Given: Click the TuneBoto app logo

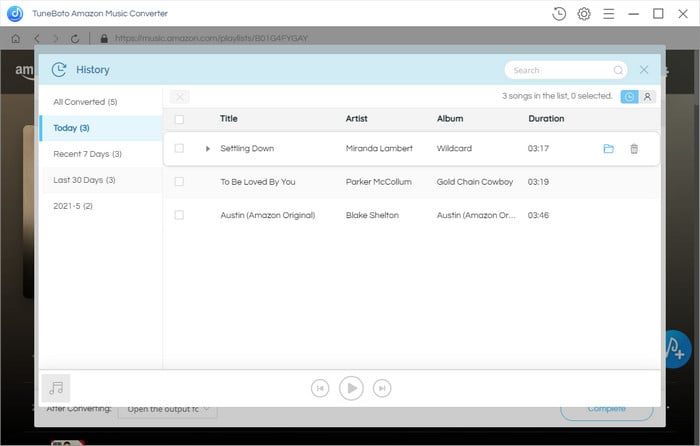Looking at the screenshot, I should click(15, 14).
